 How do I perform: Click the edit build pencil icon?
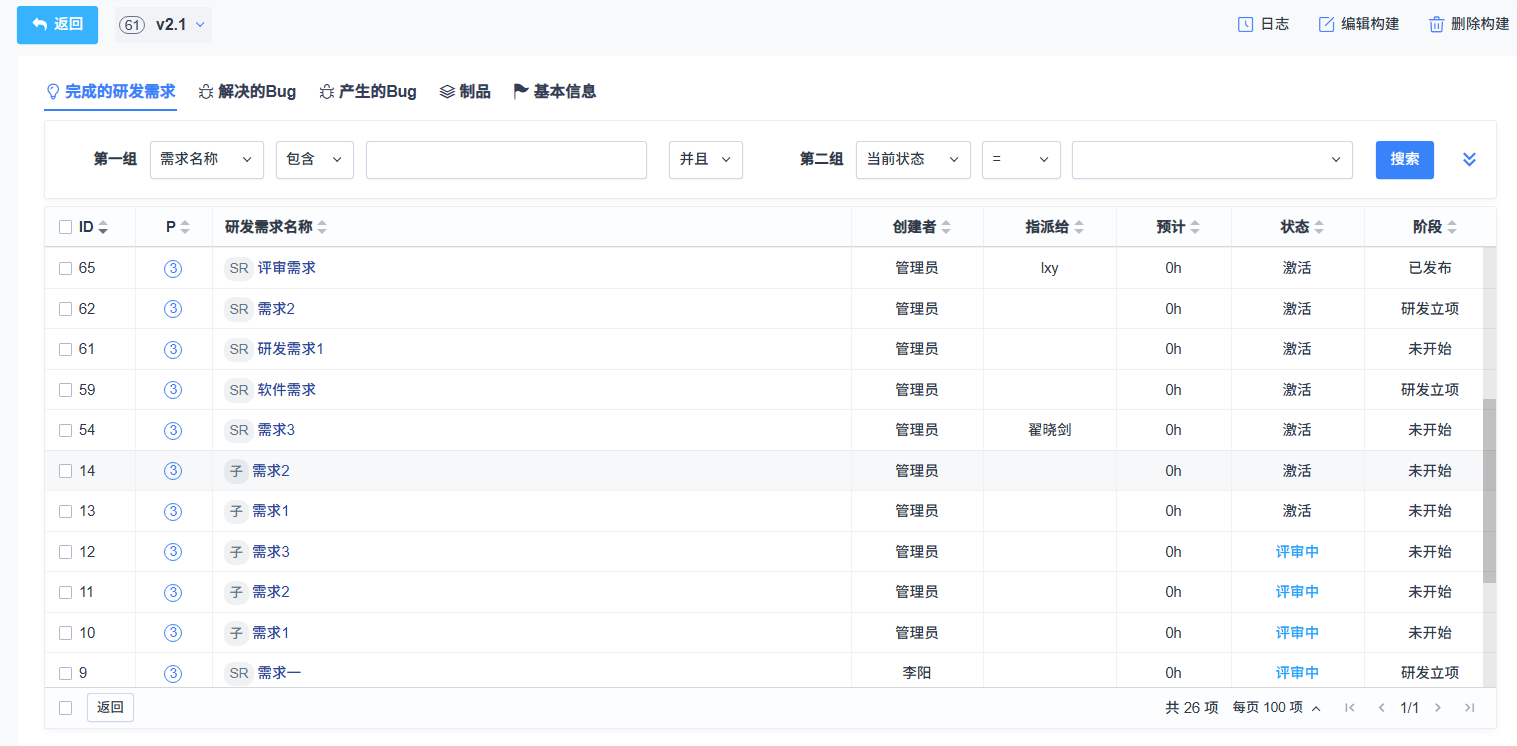1326,24
